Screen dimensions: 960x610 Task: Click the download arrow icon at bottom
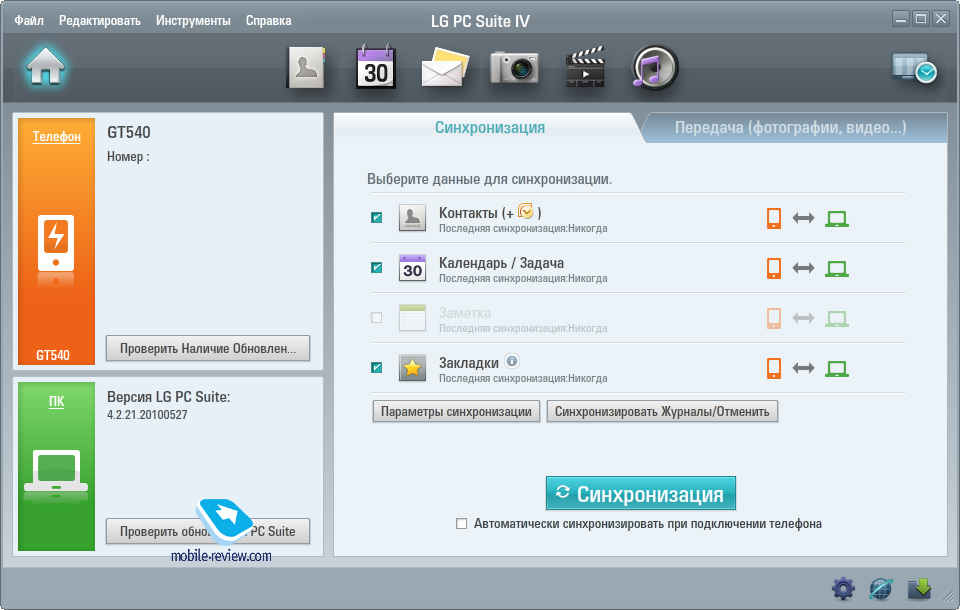(919, 589)
